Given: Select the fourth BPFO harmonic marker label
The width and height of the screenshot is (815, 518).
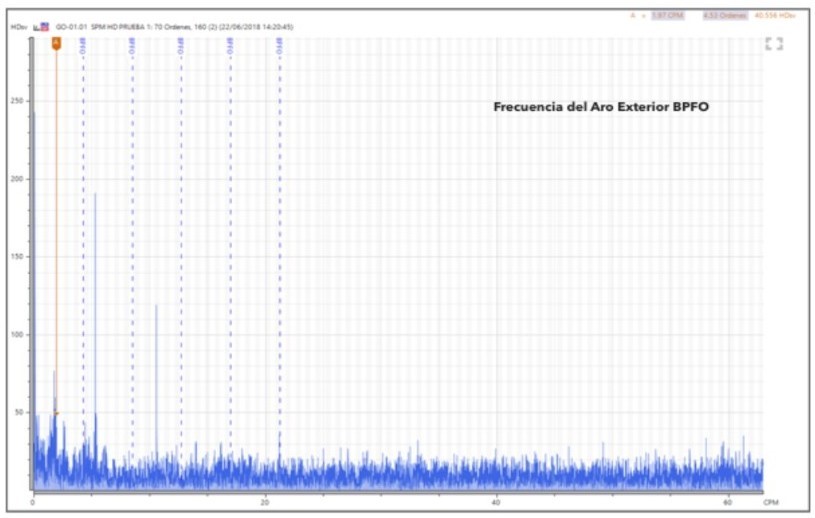Looking at the screenshot, I should point(230,44).
